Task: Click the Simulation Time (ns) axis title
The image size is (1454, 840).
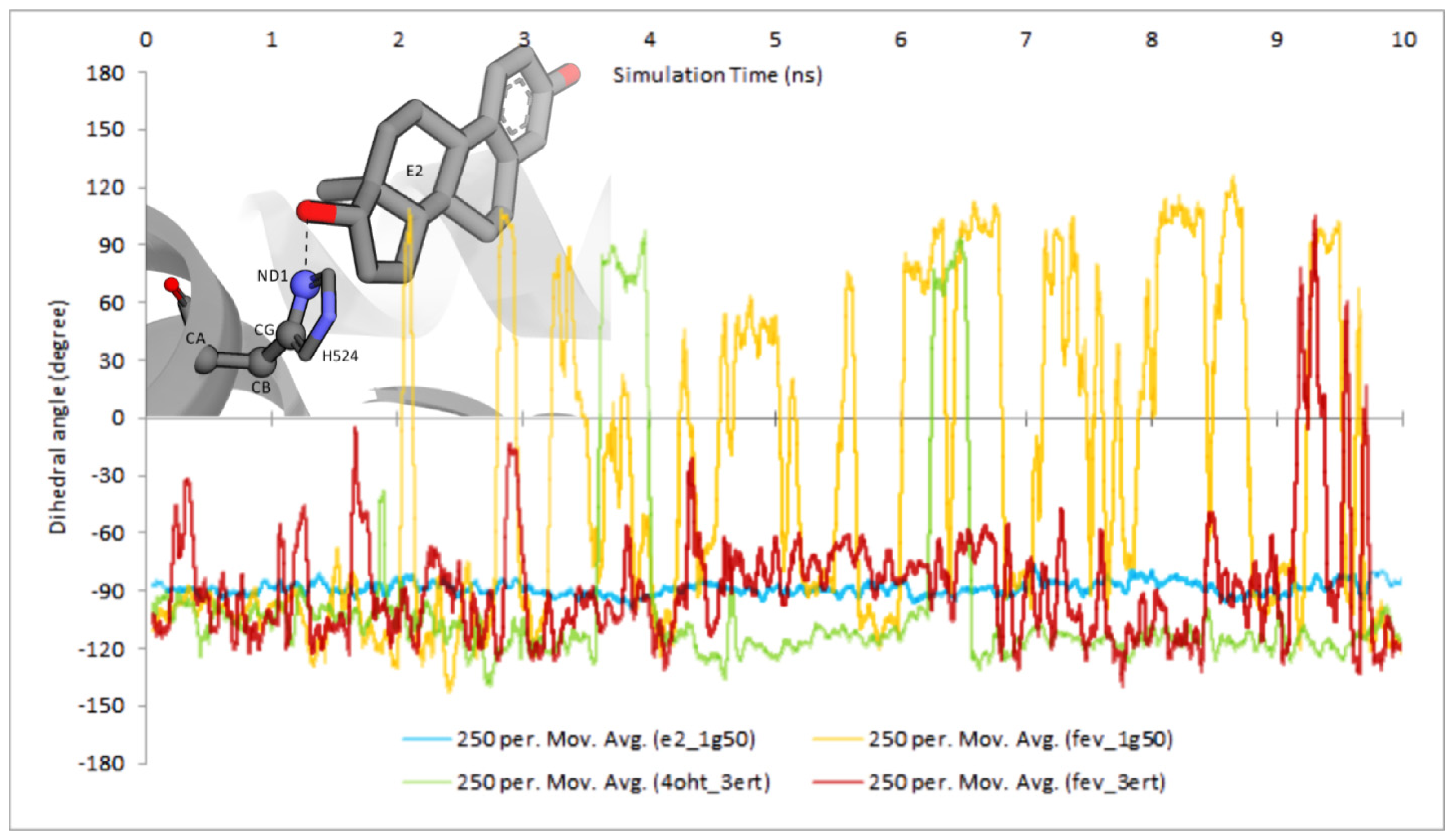Action: [x=717, y=75]
